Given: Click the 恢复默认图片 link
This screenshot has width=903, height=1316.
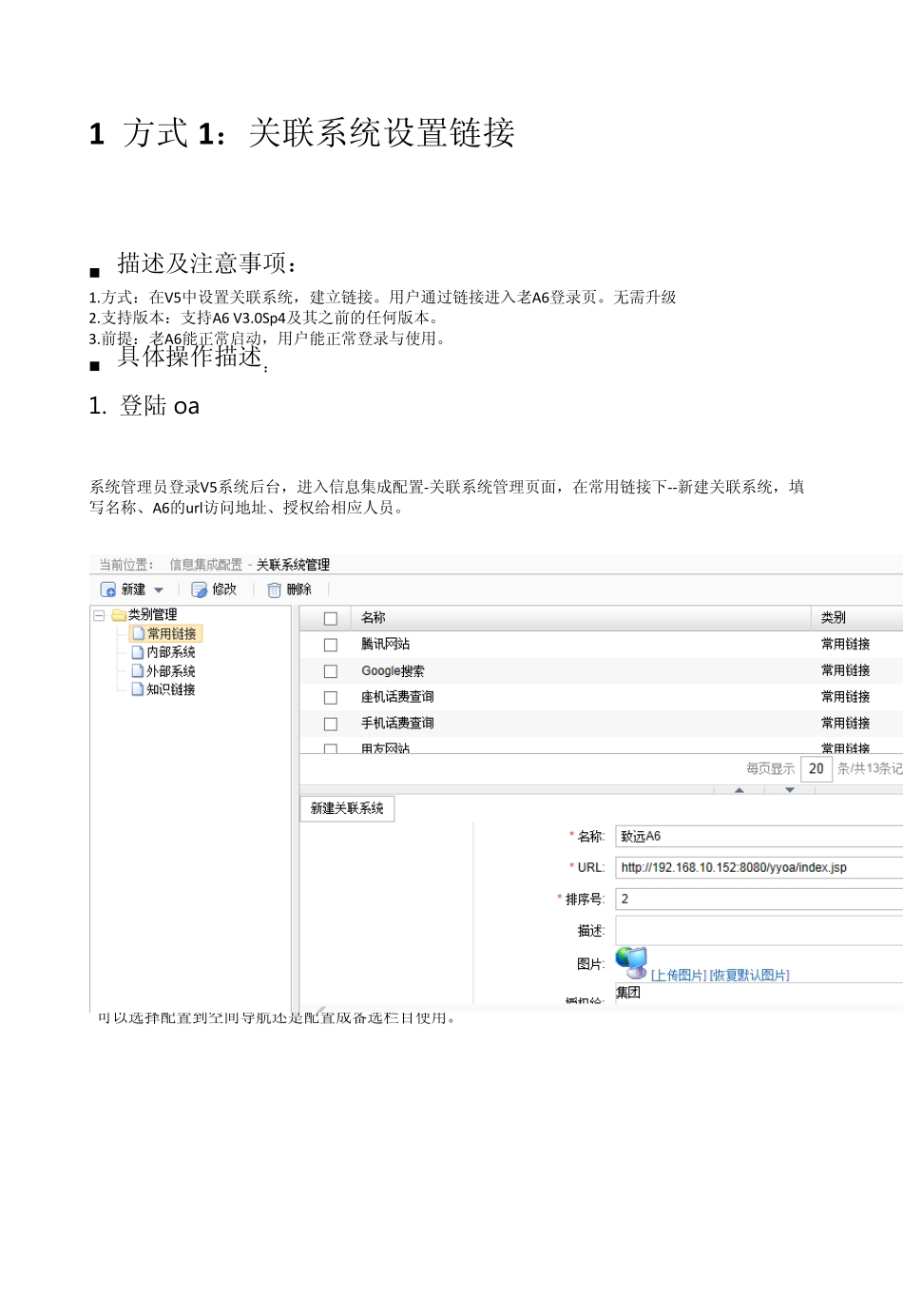Looking at the screenshot, I should (750, 976).
